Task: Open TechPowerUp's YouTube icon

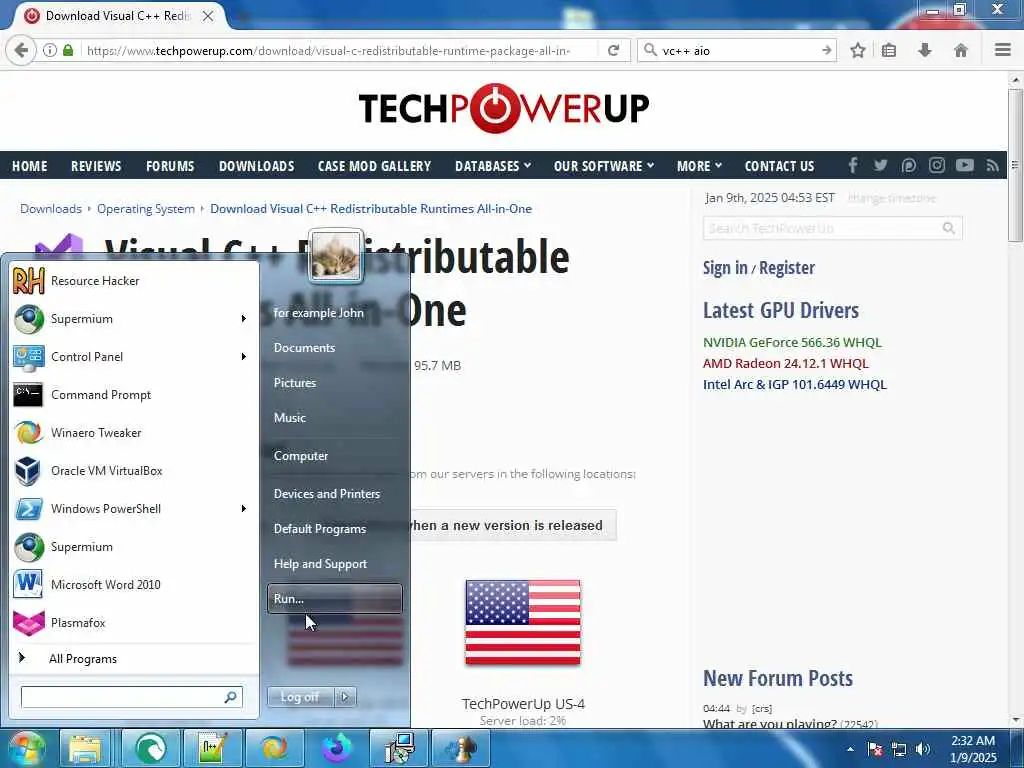Action: click(965, 165)
